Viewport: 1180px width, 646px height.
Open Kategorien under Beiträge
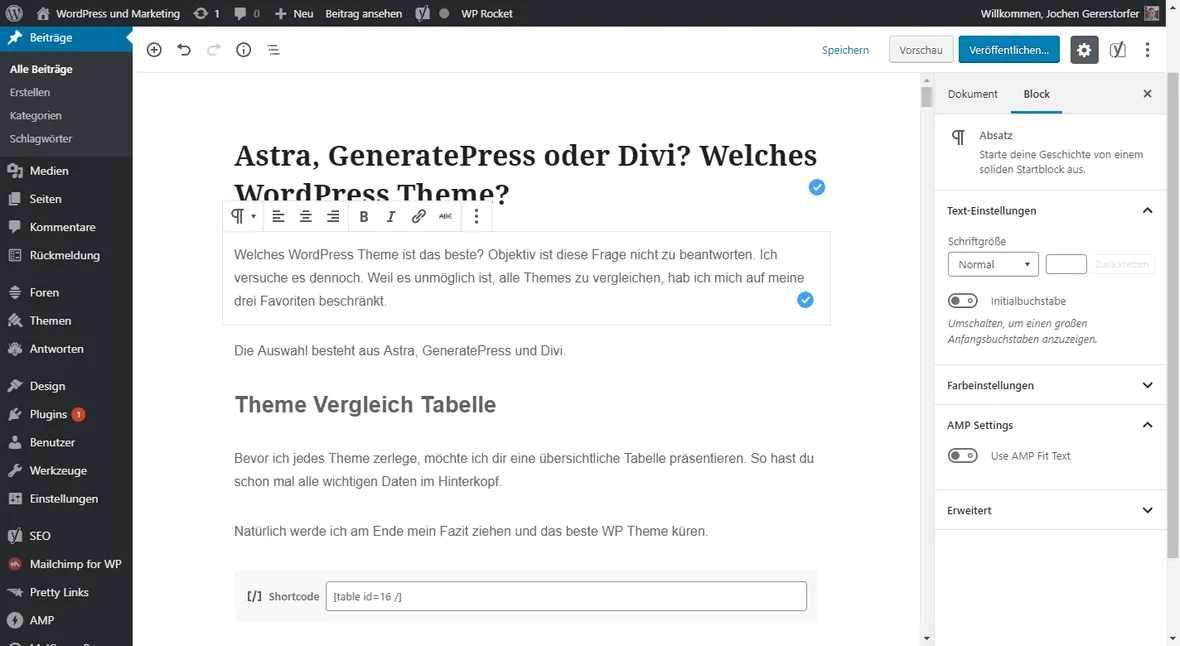36,115
